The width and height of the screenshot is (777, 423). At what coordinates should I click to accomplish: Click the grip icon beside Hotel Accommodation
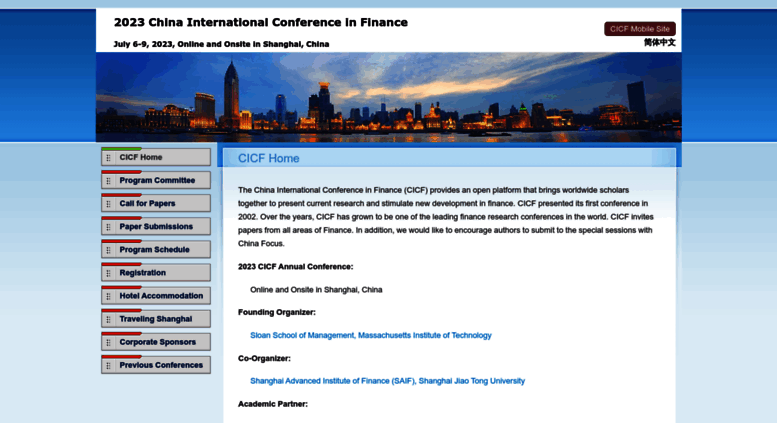point(109,297)
